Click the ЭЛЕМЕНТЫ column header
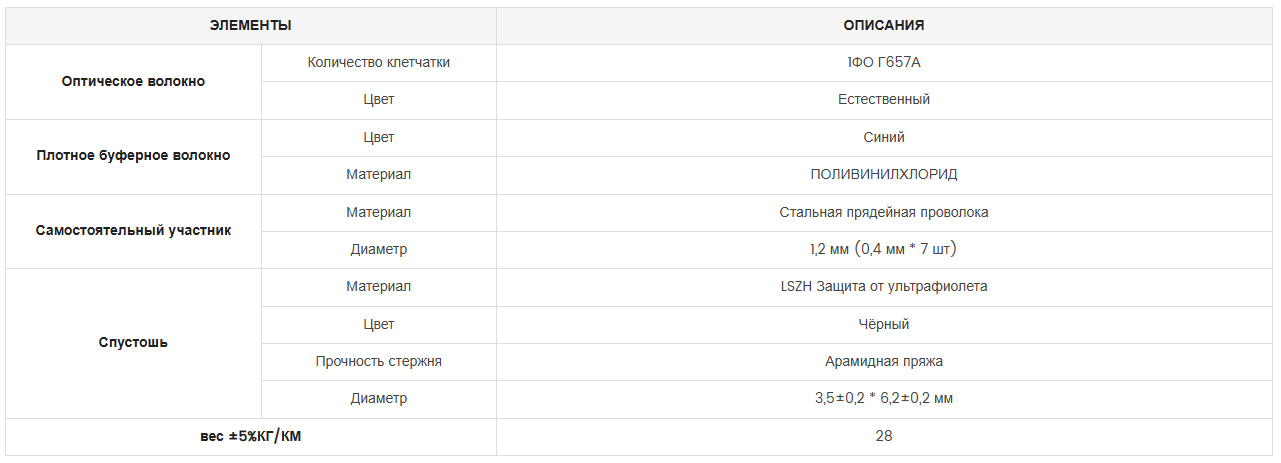1281x463 pixels. pyautogui.click(x=251, y=26)
